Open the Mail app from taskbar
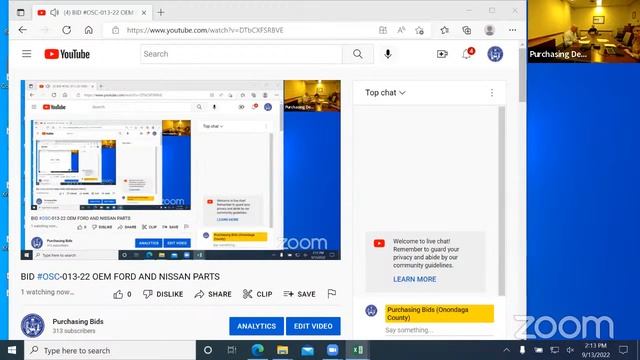 click(x=307, y=350)
